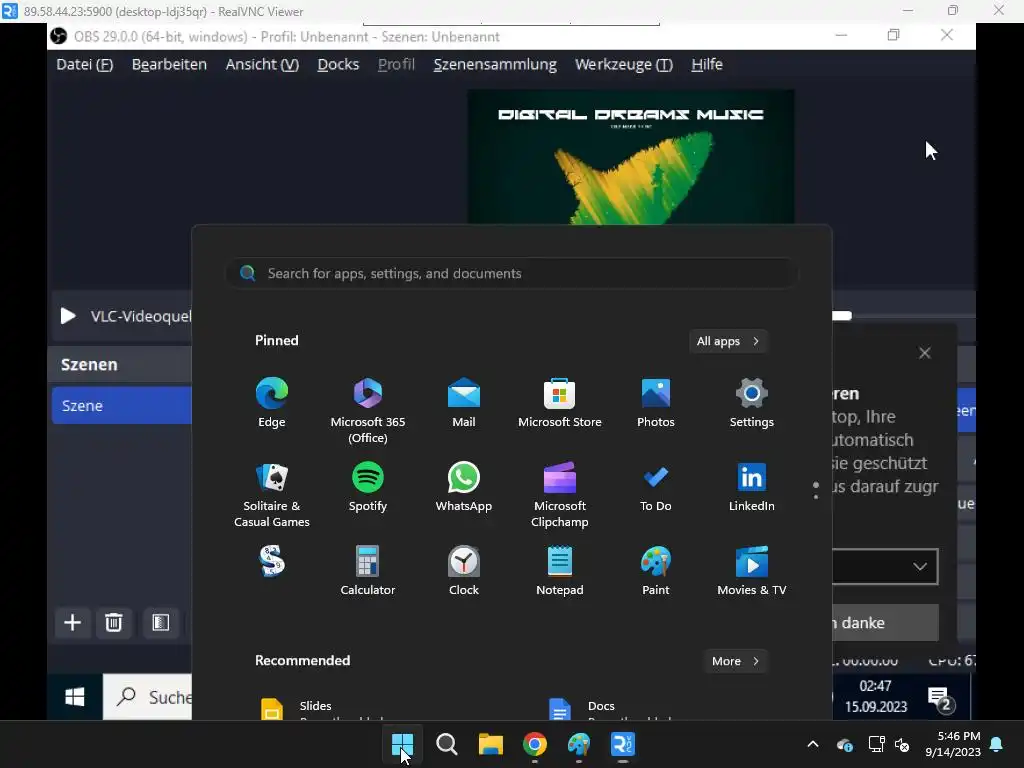Open Spotify from pinned apps

(368, 487)
